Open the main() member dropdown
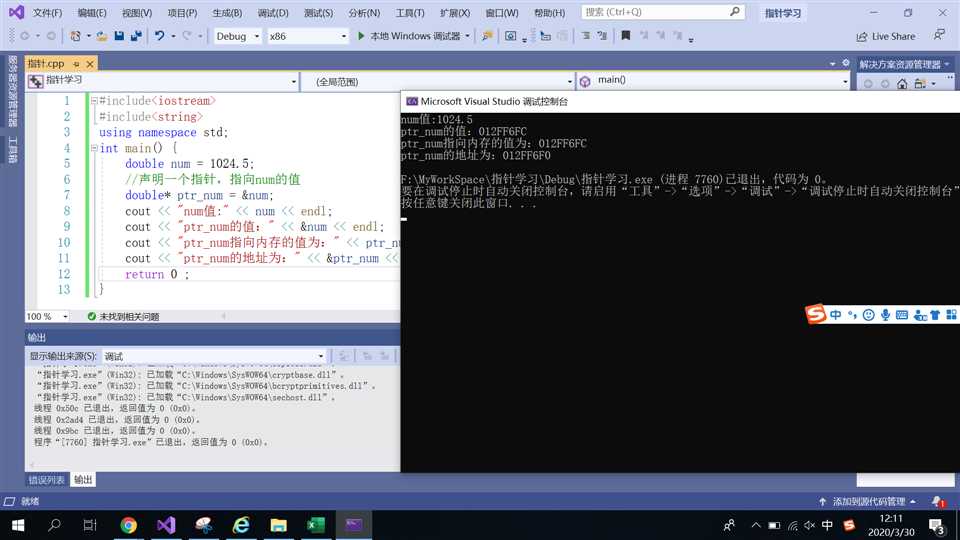This screenshot has width=960, height=540. point(714,81)
